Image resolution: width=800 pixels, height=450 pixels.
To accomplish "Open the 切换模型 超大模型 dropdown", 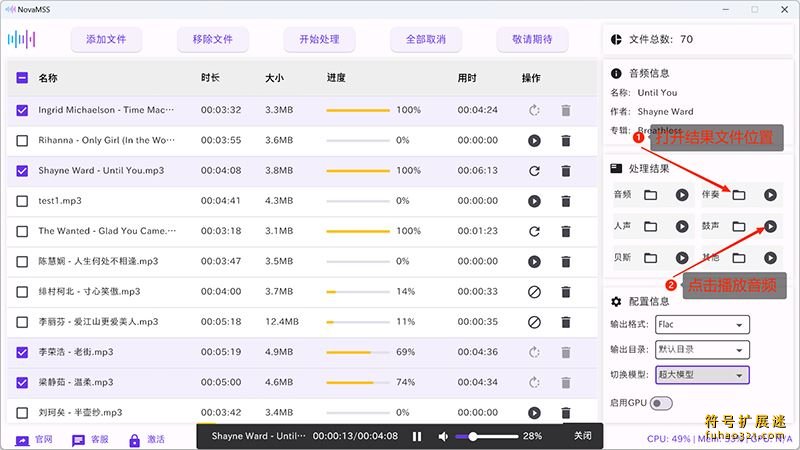I will (703, 375).
